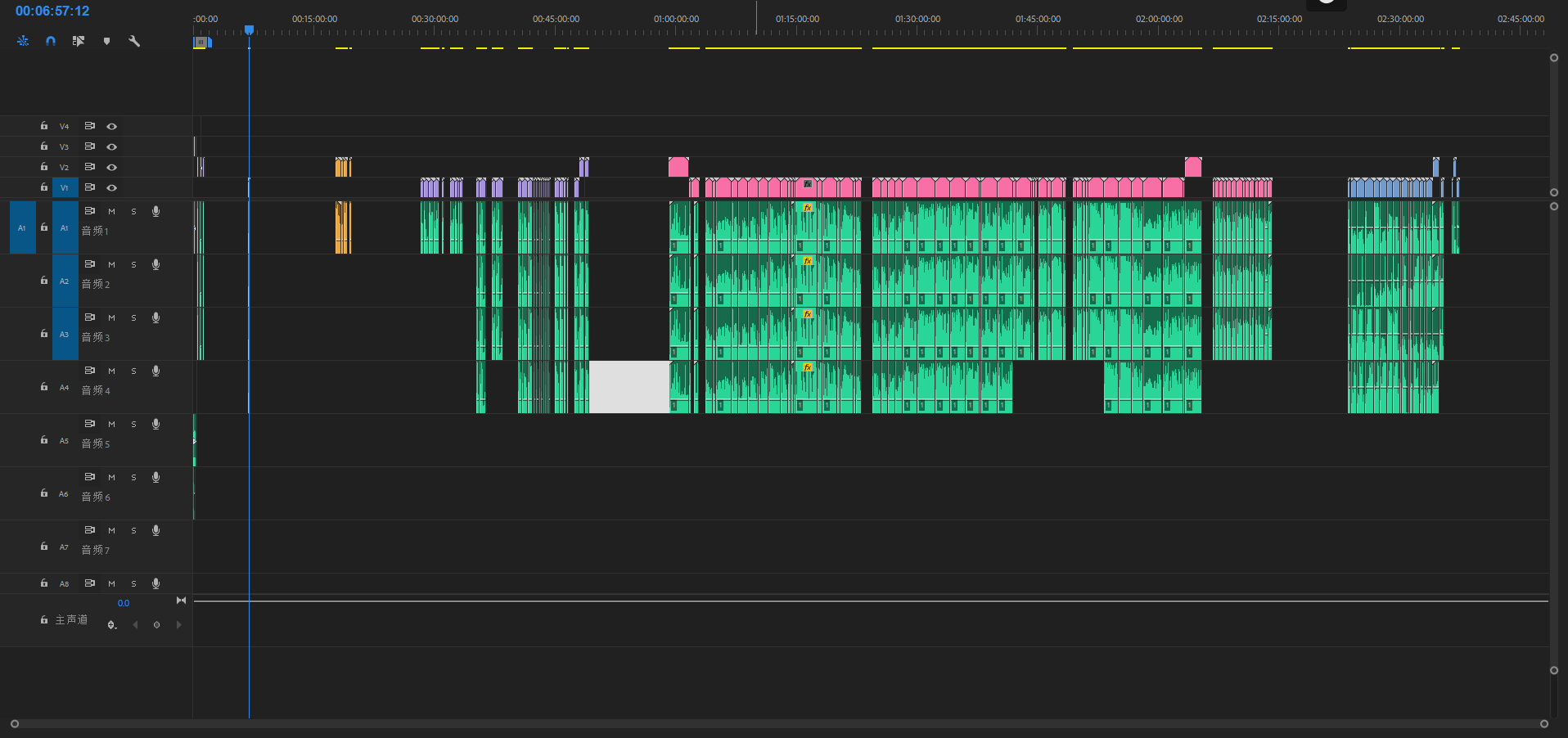Solo audio track 音频2
The width and height of the screenshot is (1568, 738).
tap(134, 265)
